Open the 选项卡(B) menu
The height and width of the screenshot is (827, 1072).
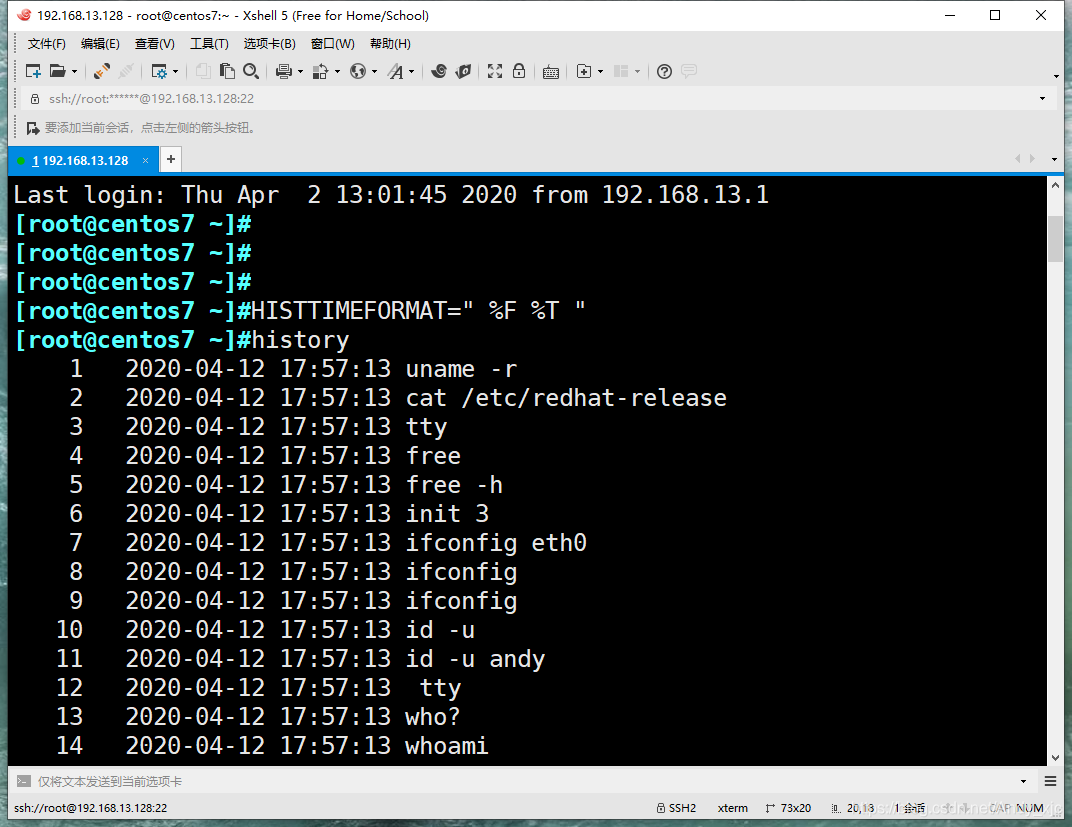[x=269, y=44]
